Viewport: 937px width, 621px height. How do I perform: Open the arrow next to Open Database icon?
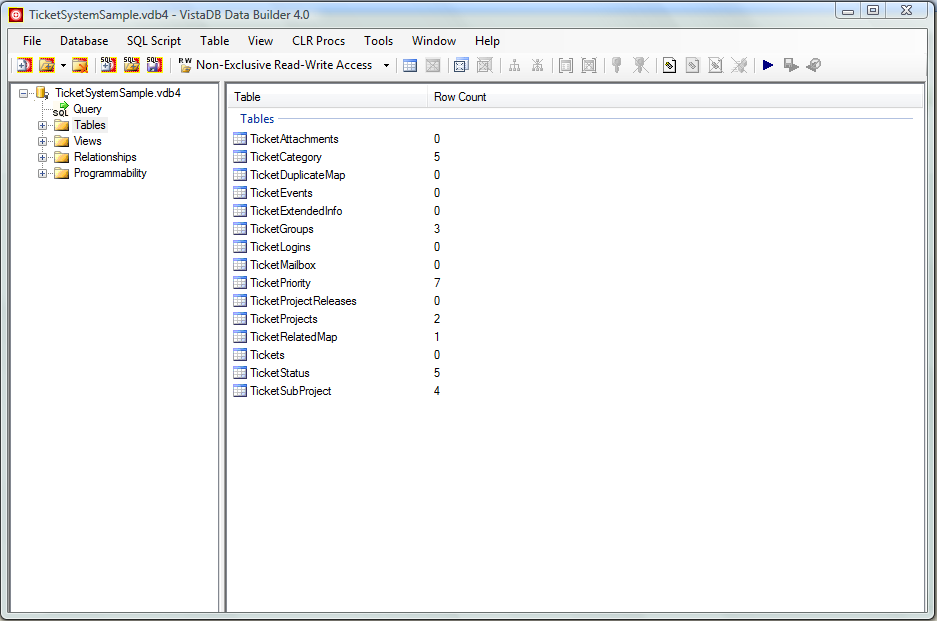click(x=63, y=65)
